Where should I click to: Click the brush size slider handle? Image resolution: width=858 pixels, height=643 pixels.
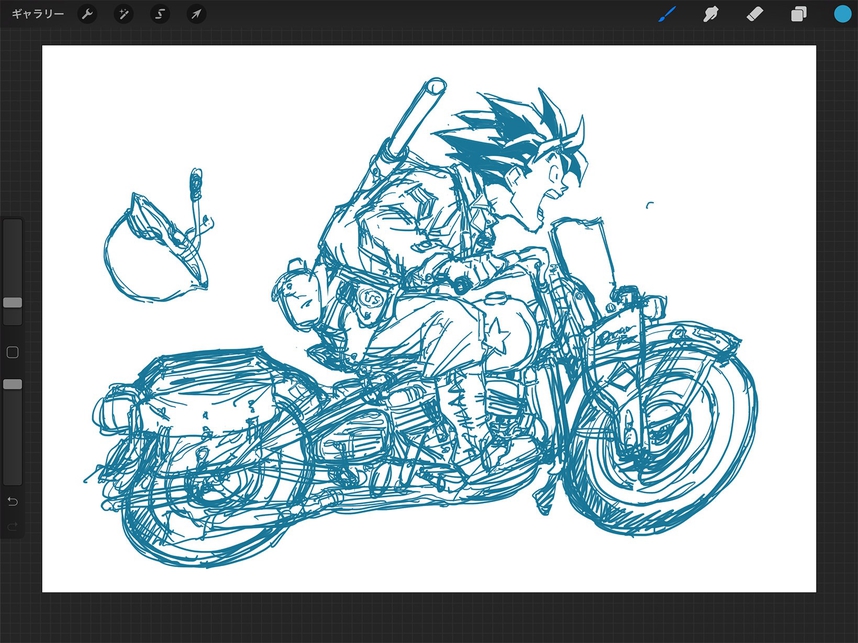point(13,302)
